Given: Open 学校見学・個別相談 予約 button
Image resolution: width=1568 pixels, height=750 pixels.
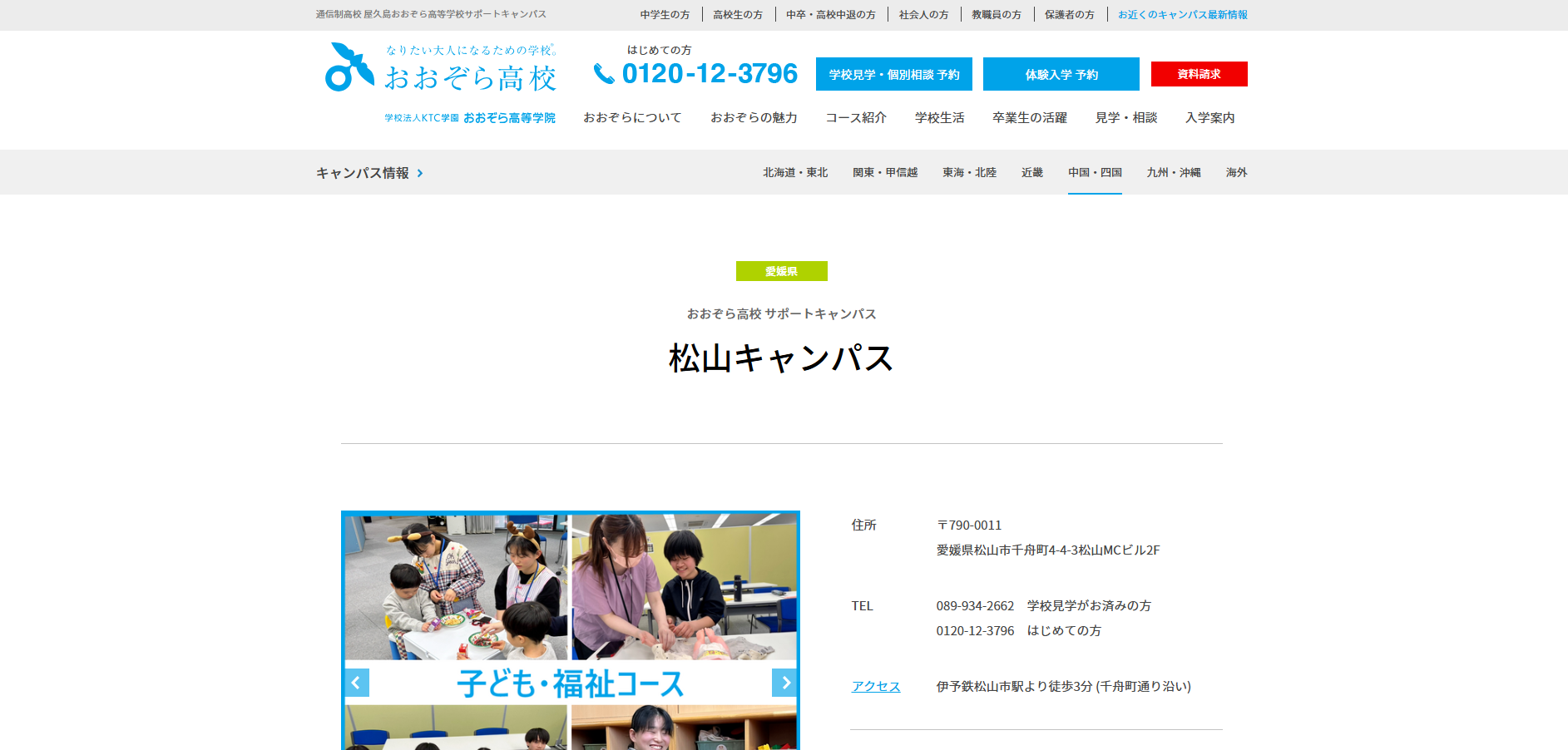Looking at the screenshot, I should click(893, 74).
